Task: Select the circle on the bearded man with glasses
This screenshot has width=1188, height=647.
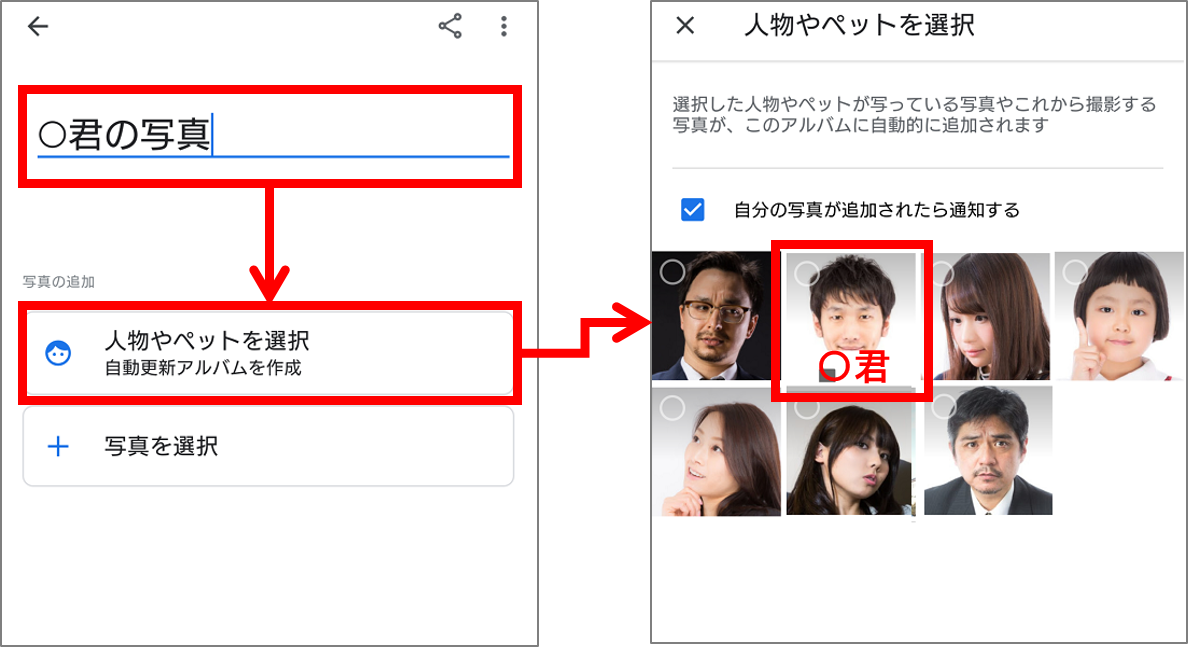Action: coord(672,271)
